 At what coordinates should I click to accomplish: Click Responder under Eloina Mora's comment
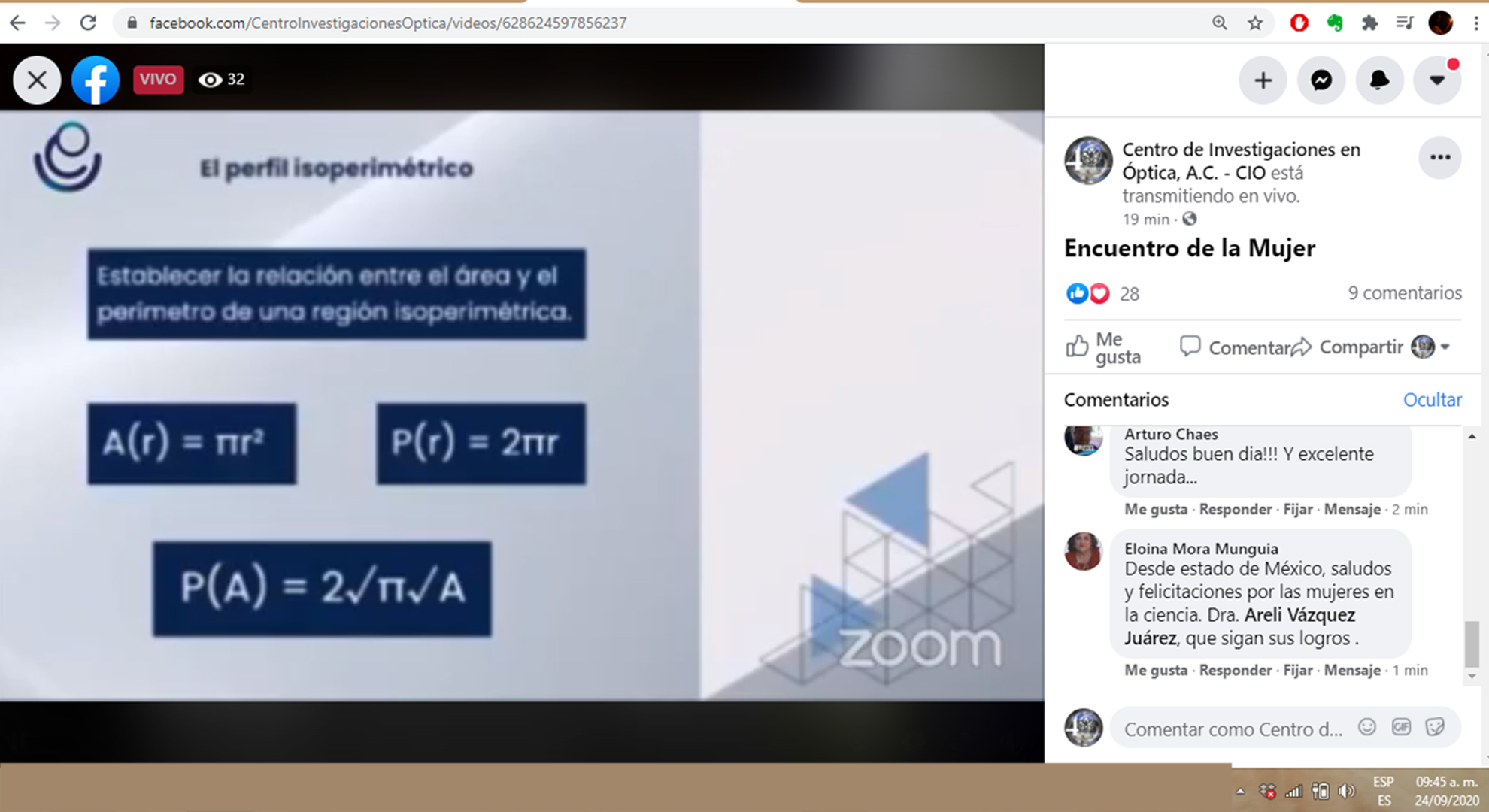(1235, 670)
